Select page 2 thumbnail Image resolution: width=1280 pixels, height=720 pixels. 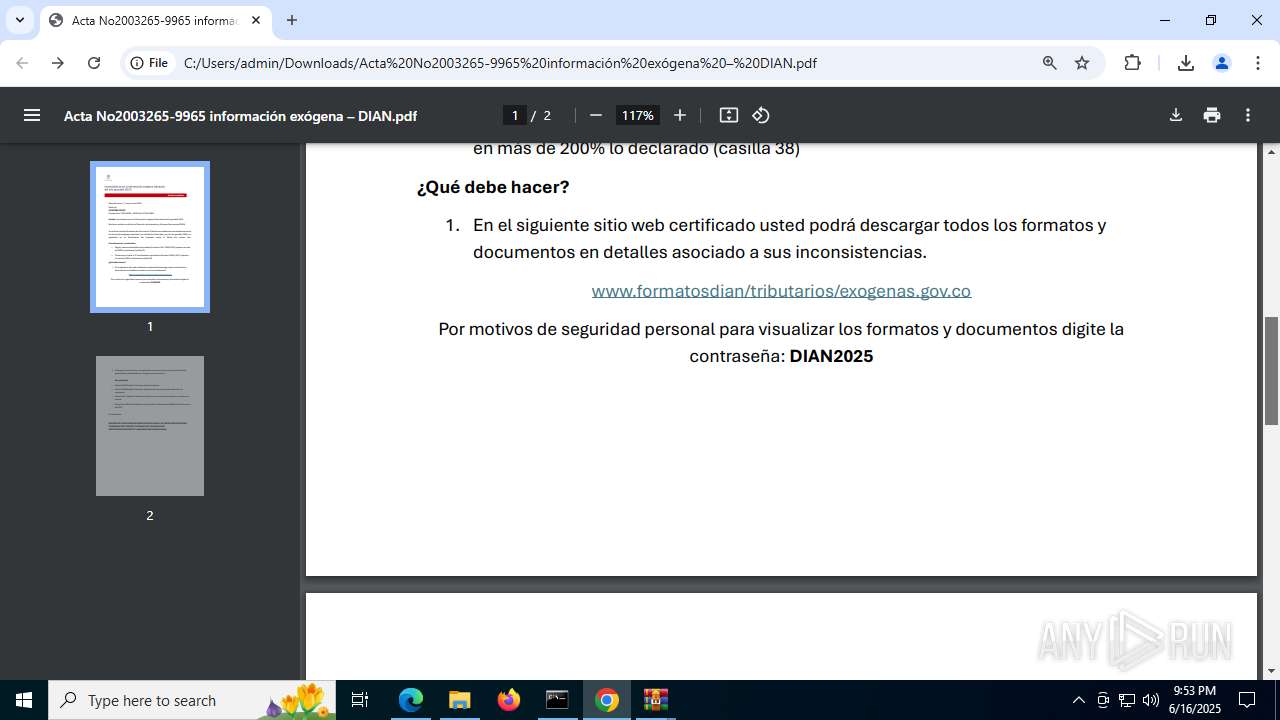coord(150,426)
